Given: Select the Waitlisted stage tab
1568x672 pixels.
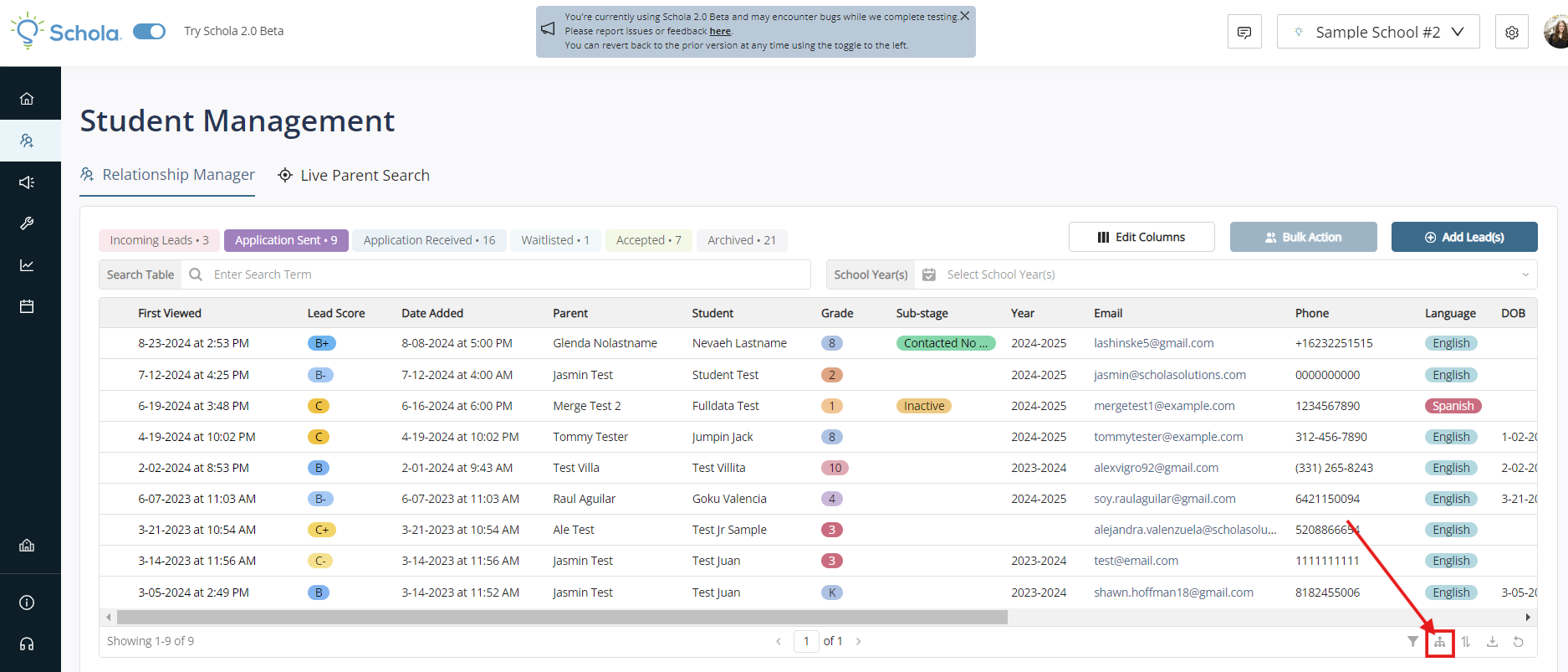Looking at the screenshot, I should 555,240.
